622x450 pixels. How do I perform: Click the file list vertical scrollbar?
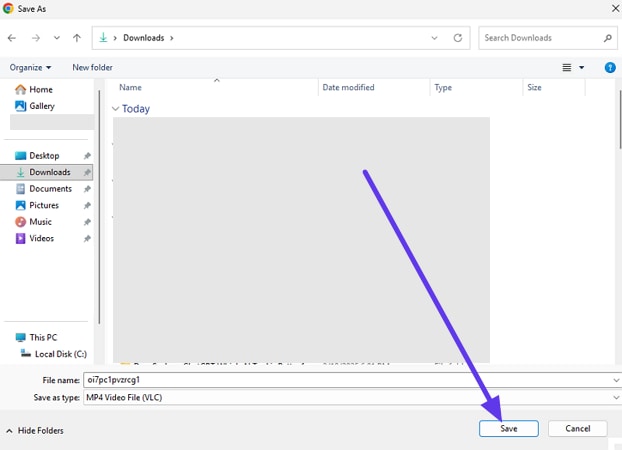click(x=620, y=119)
